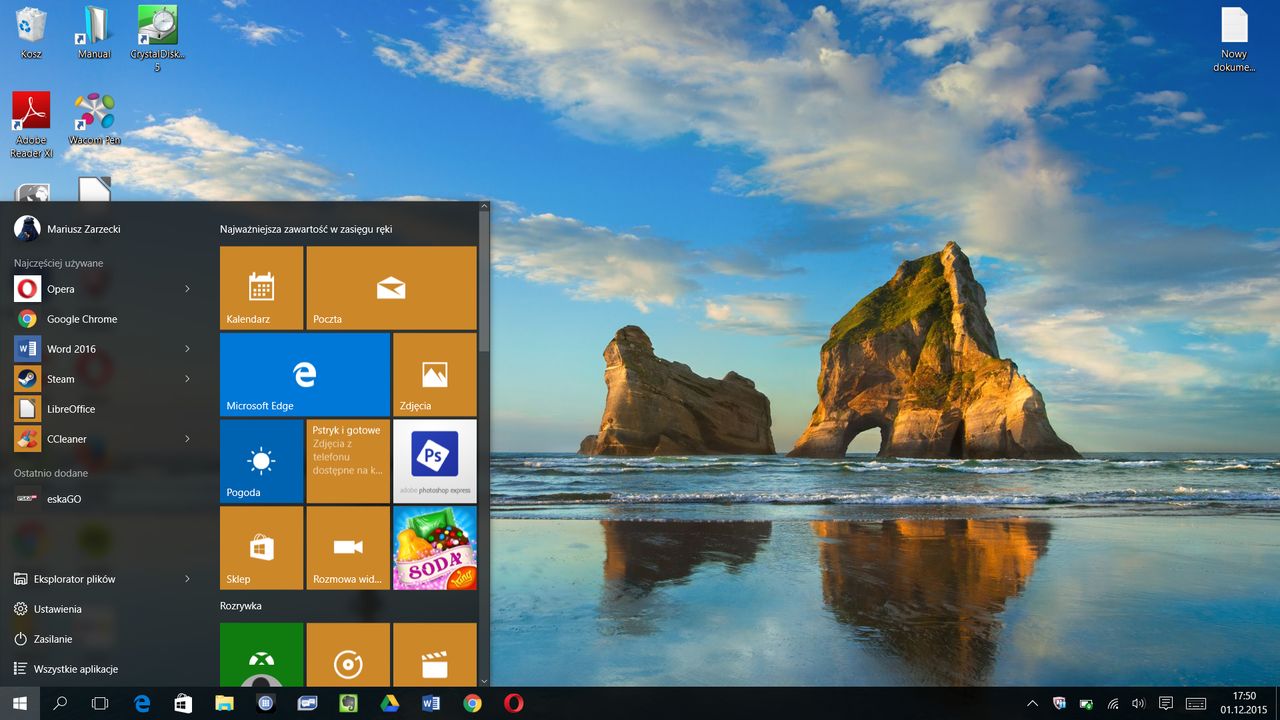Image resolution: width=1280 pixels, height=720 pixels.
Task: Expand the Opera jump list arrow
Action: click(187, 289)
